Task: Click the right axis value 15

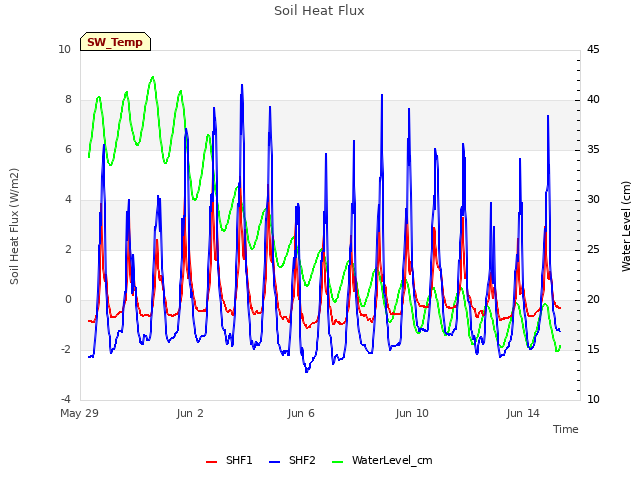Action: 593,349
